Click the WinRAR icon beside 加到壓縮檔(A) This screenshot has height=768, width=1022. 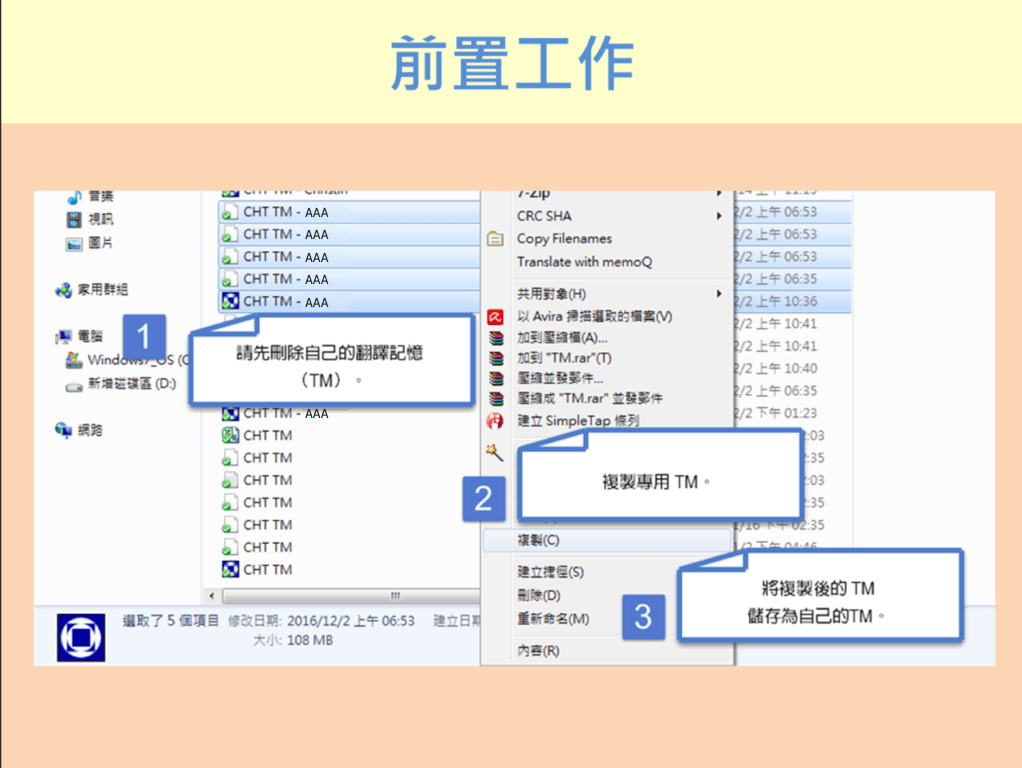[495, 338]
